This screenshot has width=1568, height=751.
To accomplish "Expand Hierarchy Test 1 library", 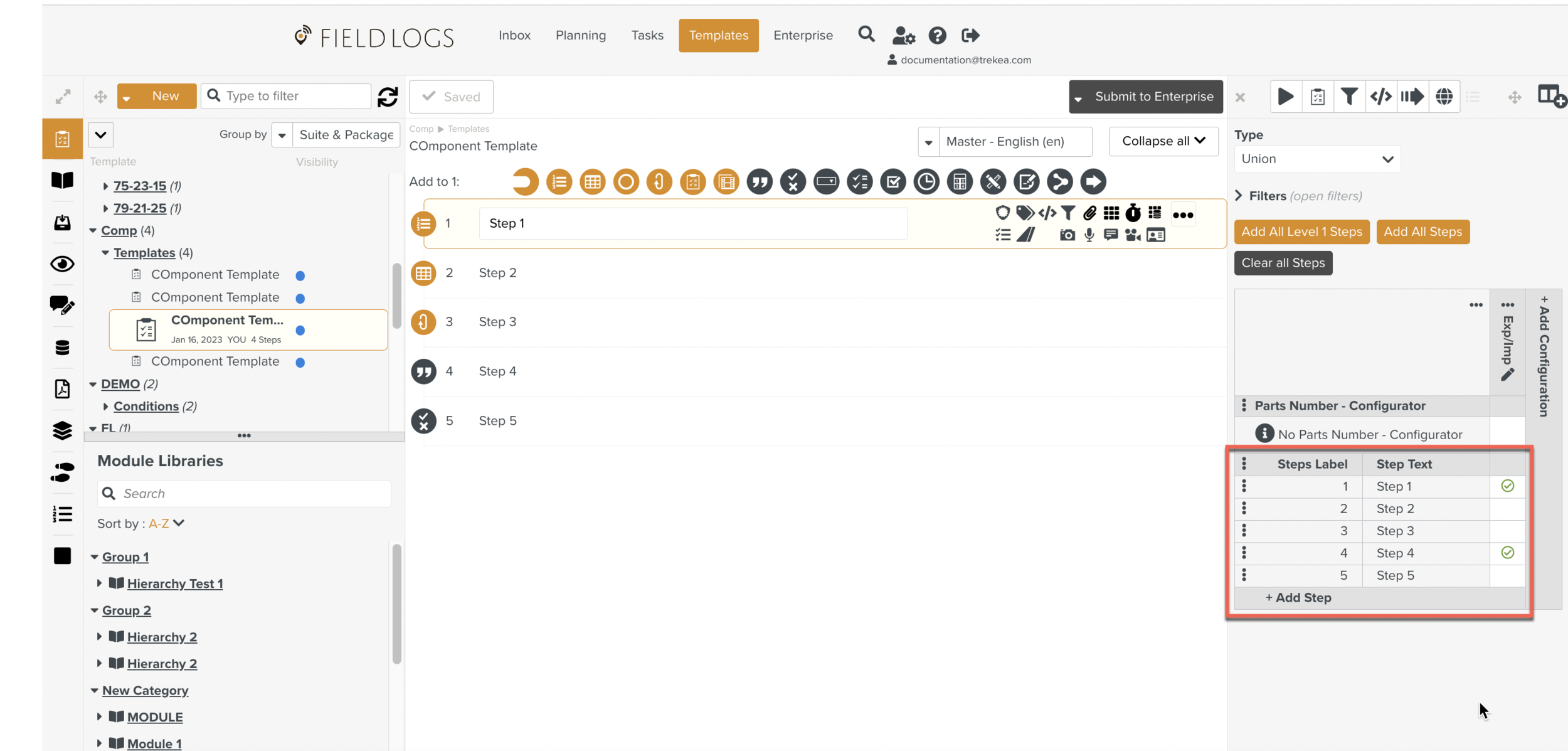I will 99,583.
